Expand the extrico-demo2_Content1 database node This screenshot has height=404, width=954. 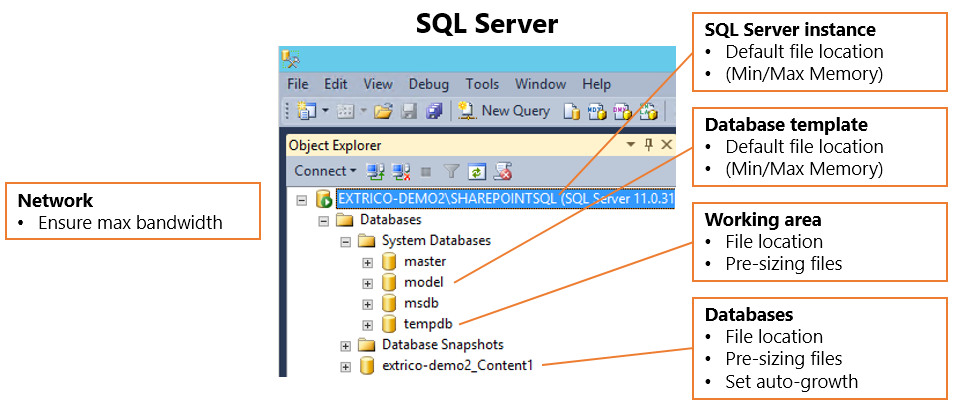(346, 366)
